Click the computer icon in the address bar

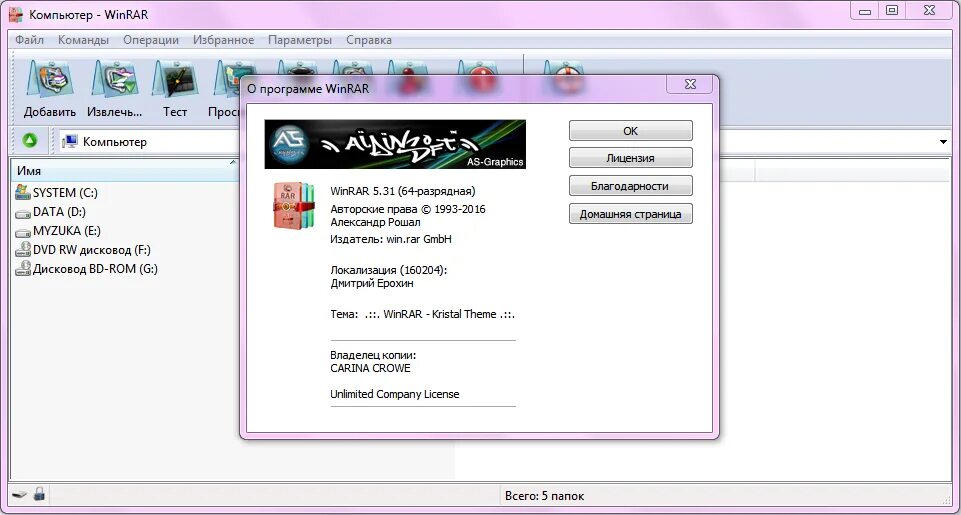(x=70, y=142)
